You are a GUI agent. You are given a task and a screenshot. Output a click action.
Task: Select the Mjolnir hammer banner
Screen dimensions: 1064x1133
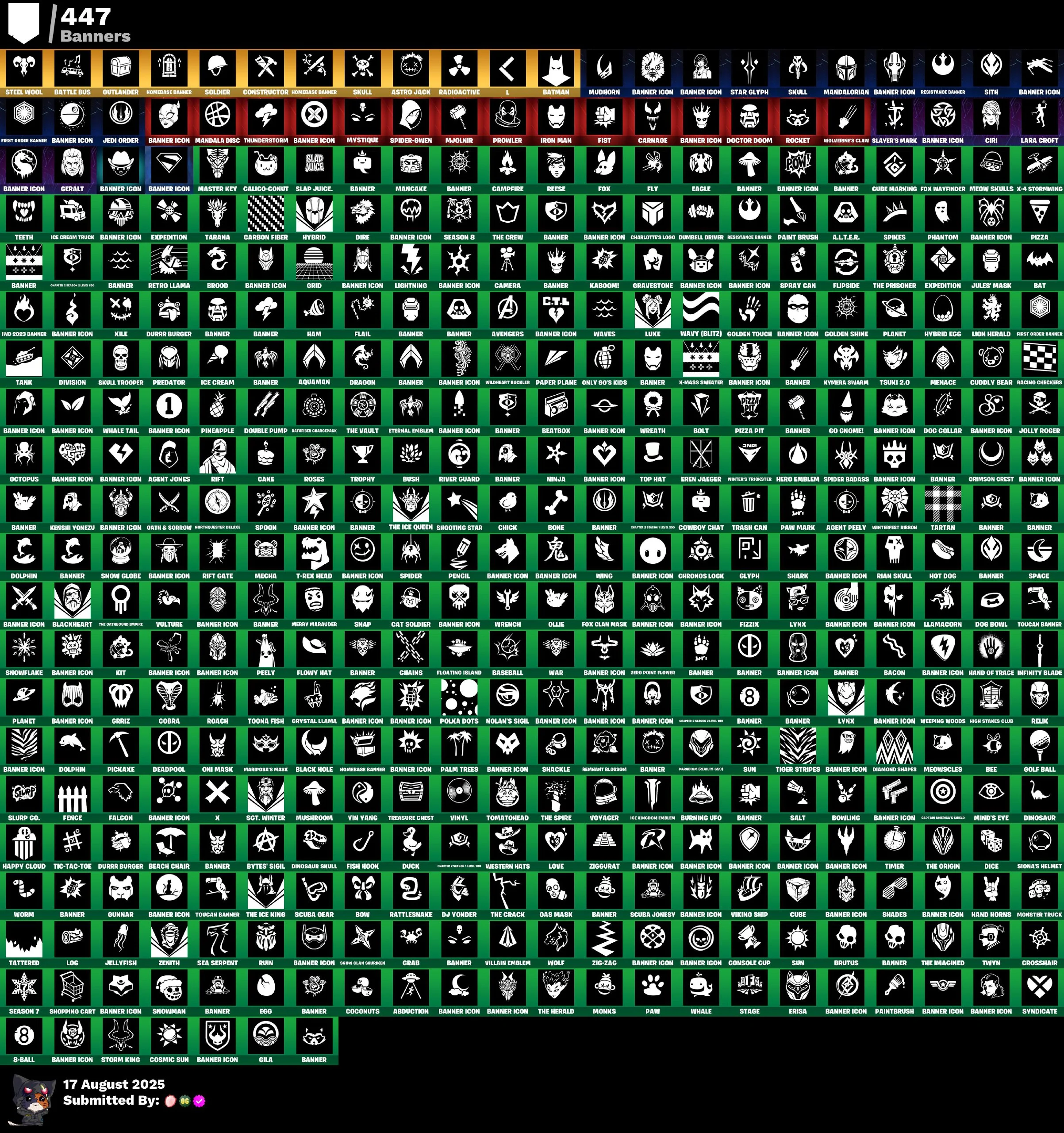pos(459,116)
